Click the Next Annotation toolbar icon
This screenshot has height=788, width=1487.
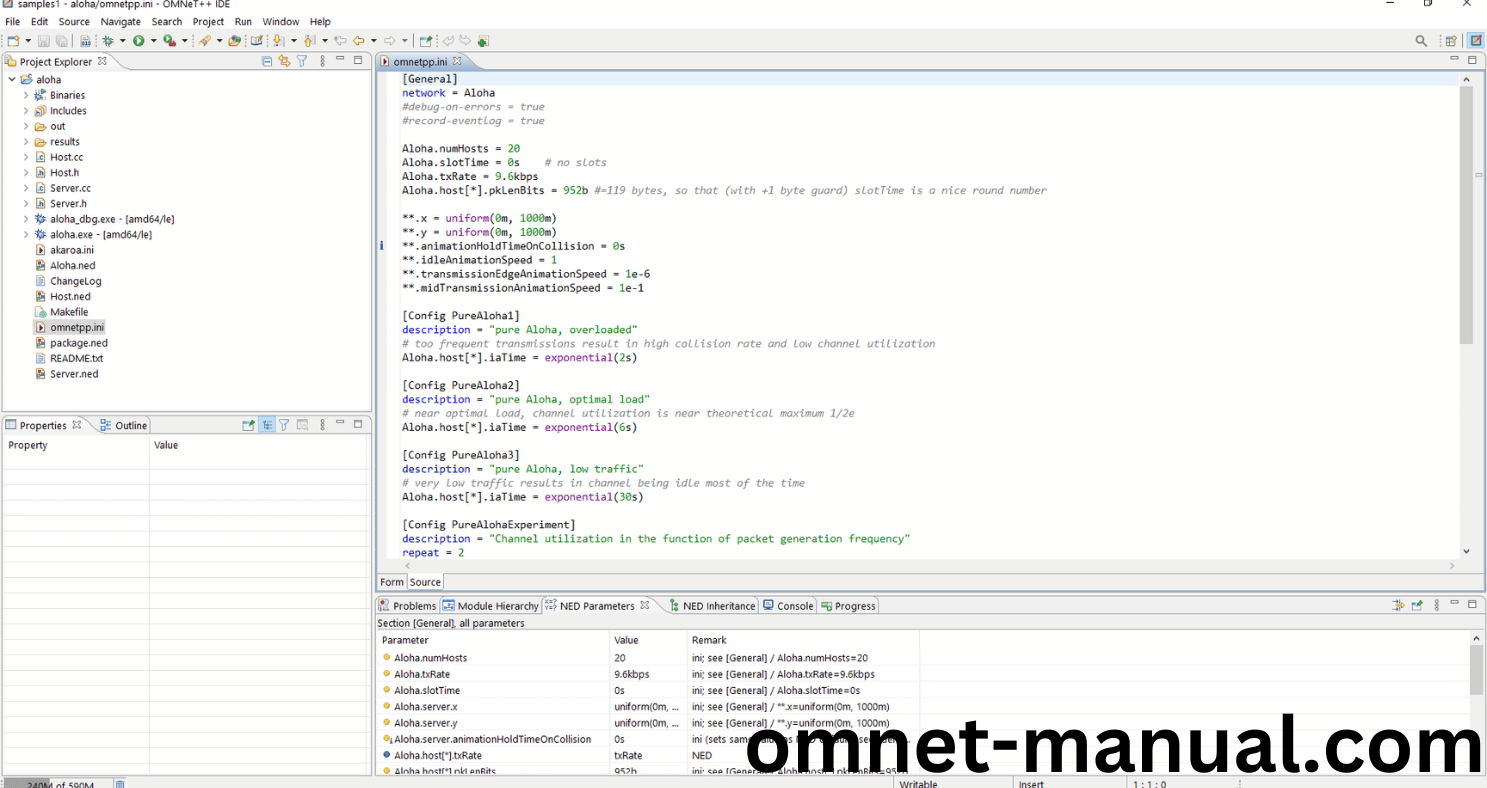click(x=277, y=41)
